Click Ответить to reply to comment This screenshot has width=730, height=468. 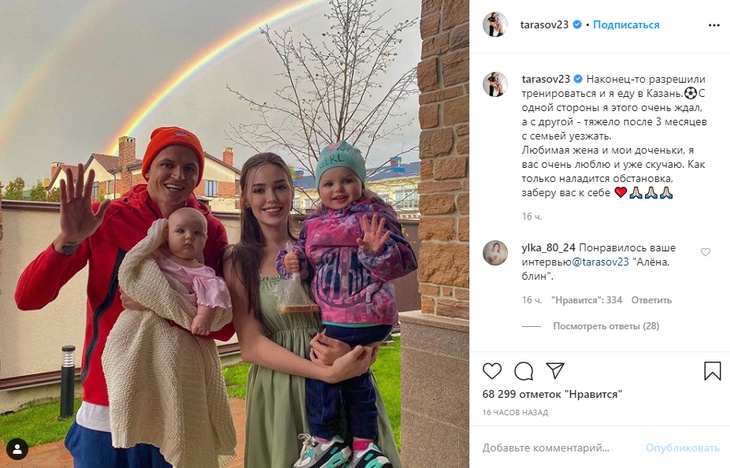tap(651, 300)
